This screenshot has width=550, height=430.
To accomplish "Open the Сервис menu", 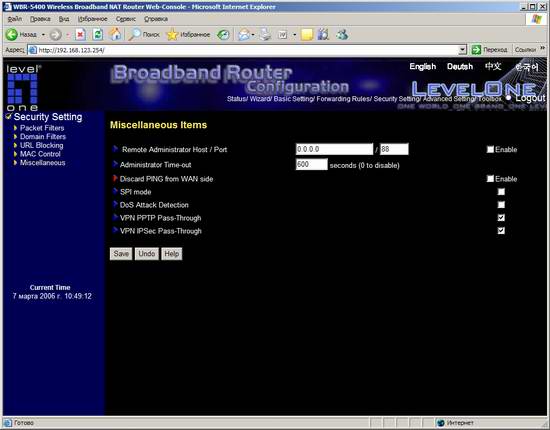I will (x=126, y=19).
